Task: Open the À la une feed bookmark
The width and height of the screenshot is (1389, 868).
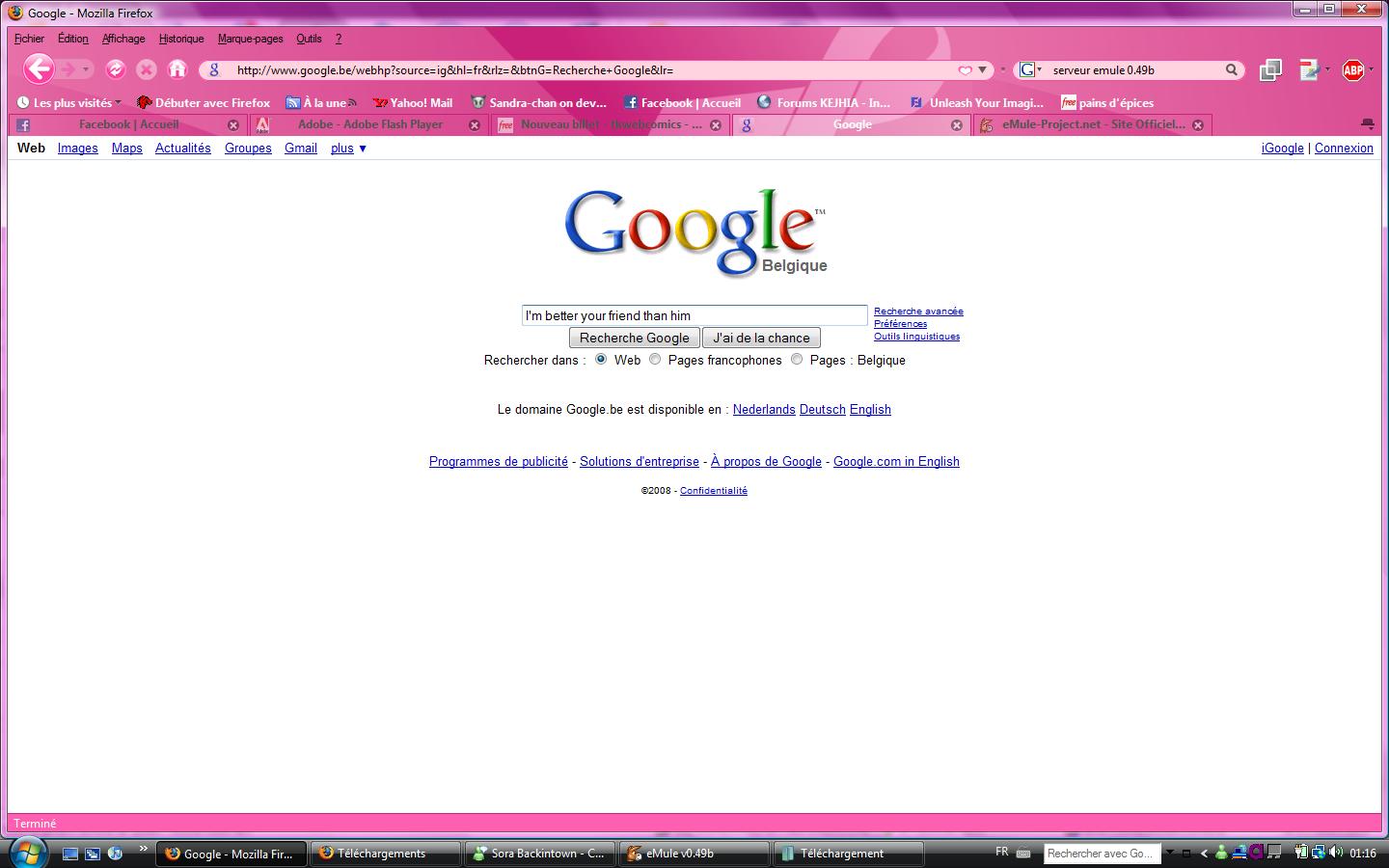Action: point(321,102)
